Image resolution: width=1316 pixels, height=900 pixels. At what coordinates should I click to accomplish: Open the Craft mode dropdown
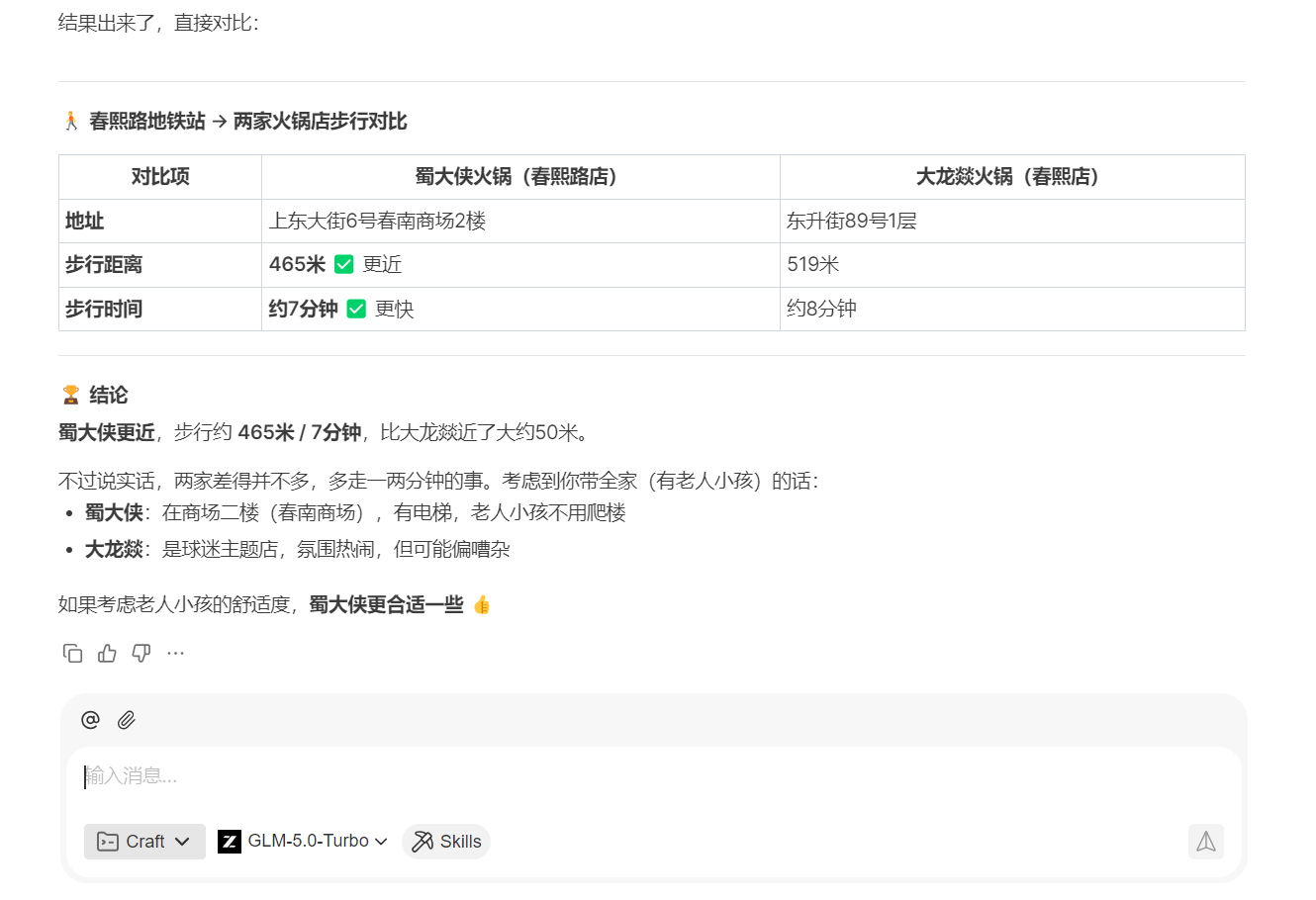tap(144, 842)
